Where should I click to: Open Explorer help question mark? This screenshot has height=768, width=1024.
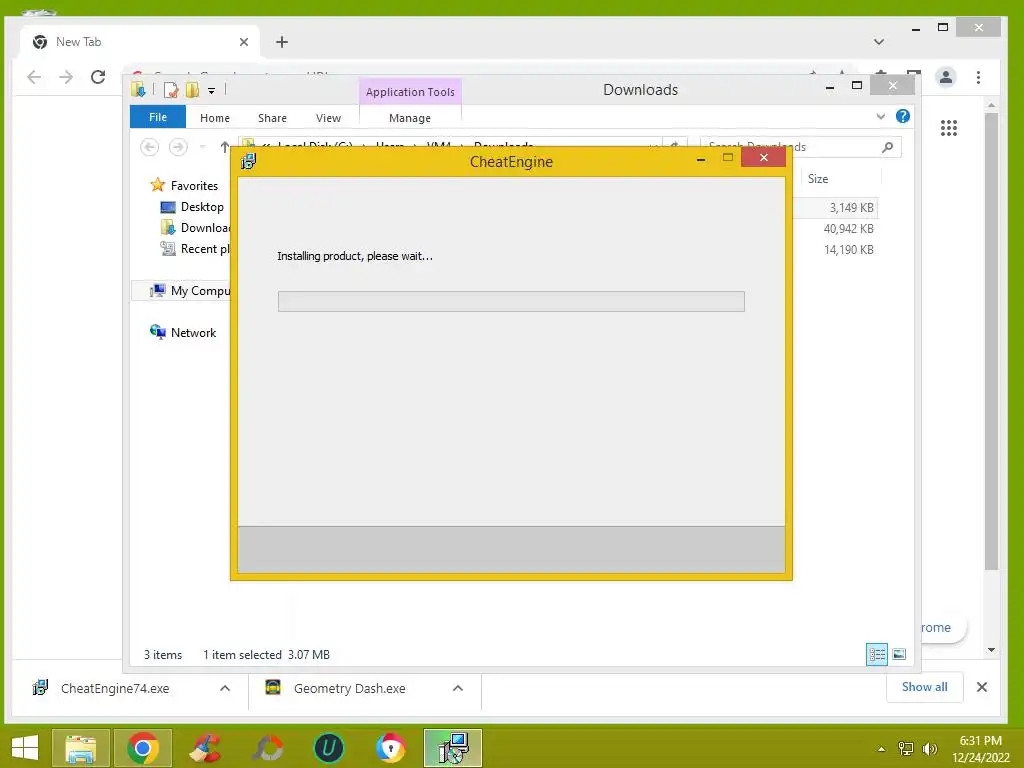903,116
